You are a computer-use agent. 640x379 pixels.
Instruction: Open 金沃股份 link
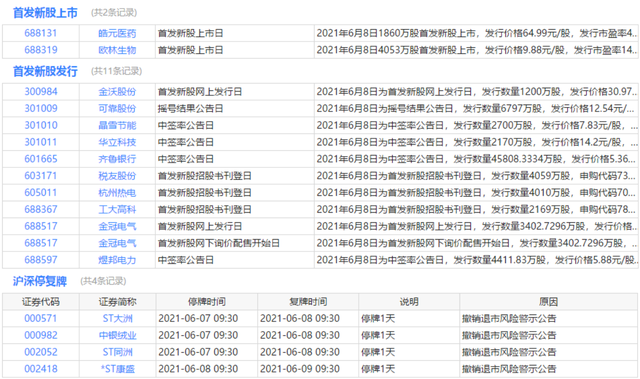[117, 91]
